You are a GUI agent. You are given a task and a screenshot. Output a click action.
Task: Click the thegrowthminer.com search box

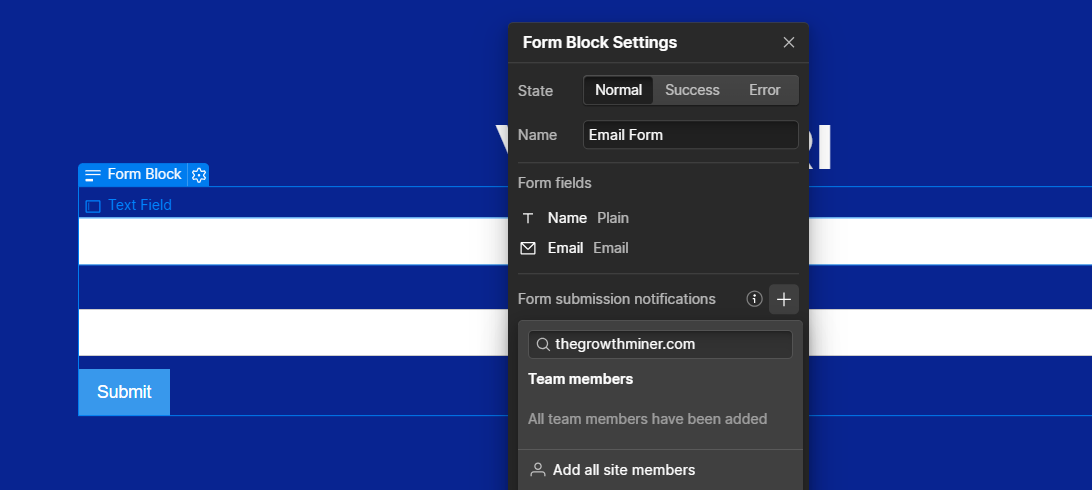[660, 344]
